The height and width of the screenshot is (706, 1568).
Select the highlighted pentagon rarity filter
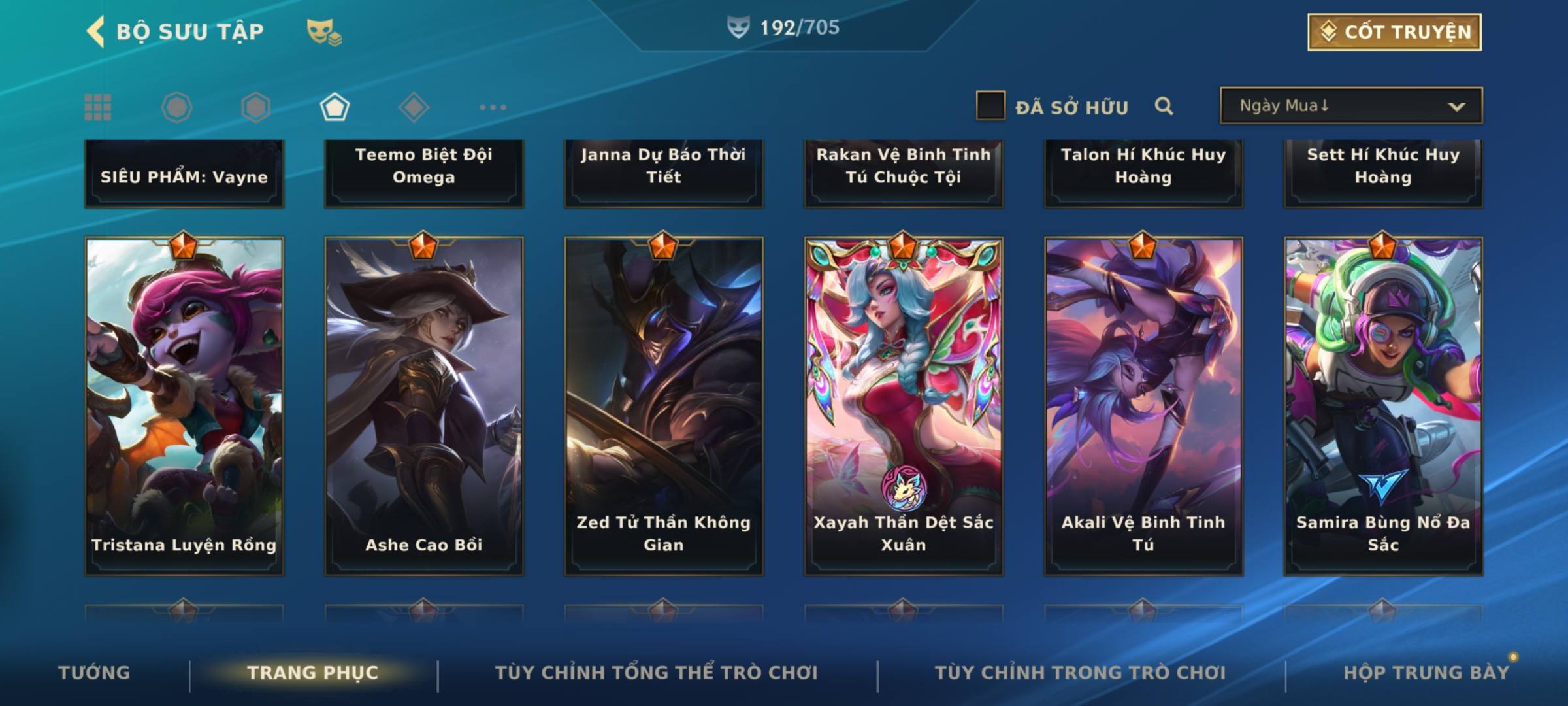coord(335,107)
